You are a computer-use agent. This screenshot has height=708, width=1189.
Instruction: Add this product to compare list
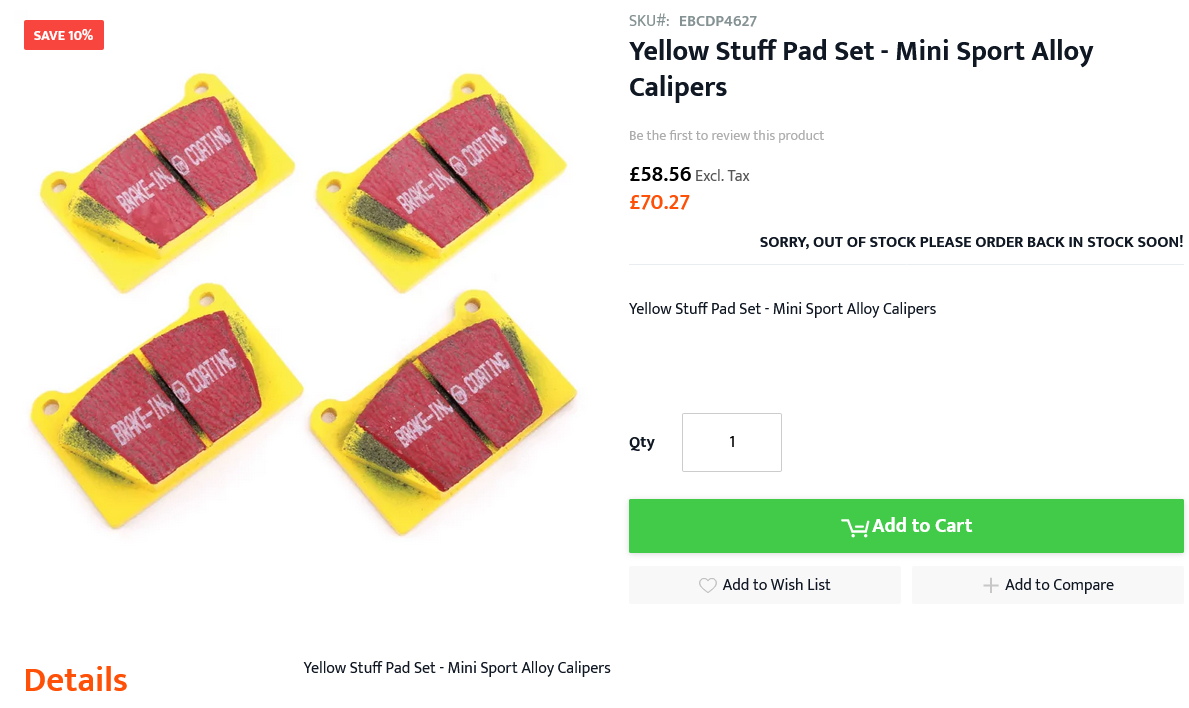pos(1047,585)
